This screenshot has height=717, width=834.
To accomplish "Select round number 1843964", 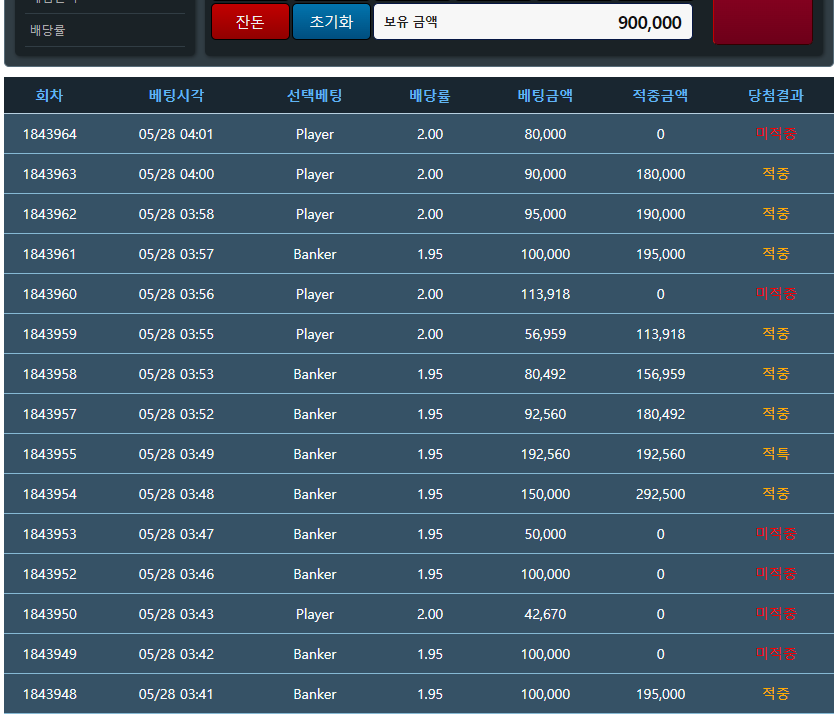I will (x=49, y=134).
